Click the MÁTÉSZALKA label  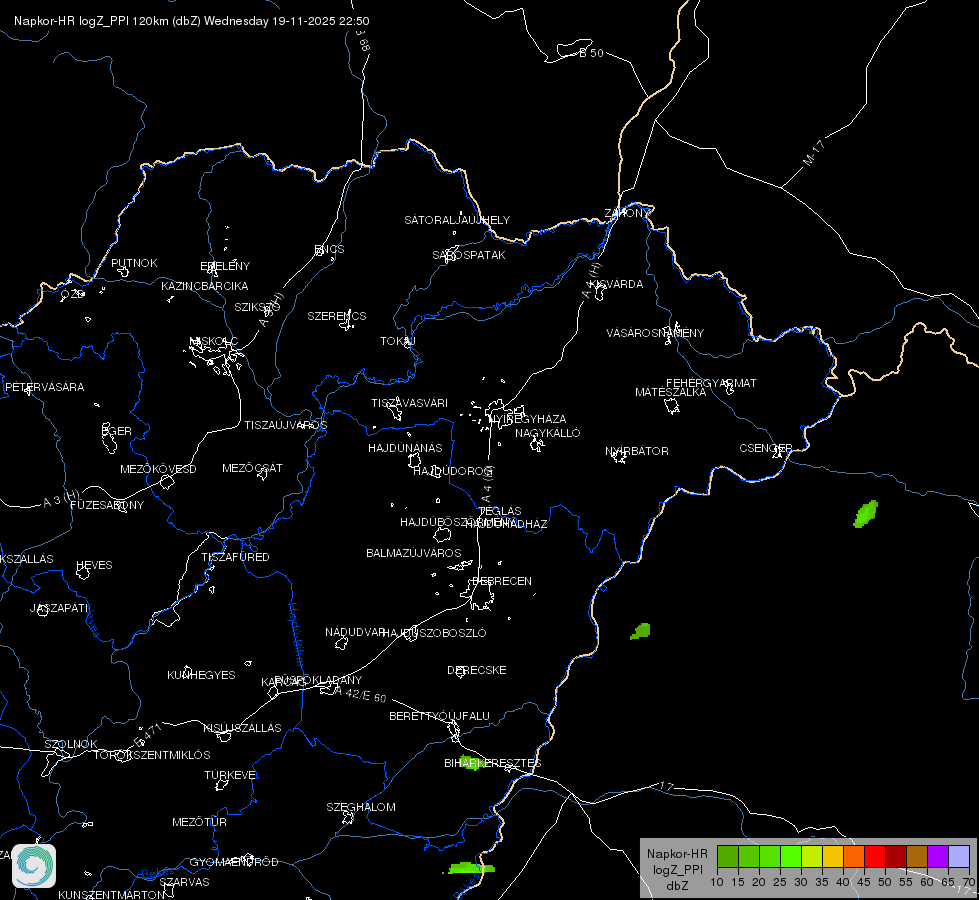(x=671, y=392)
